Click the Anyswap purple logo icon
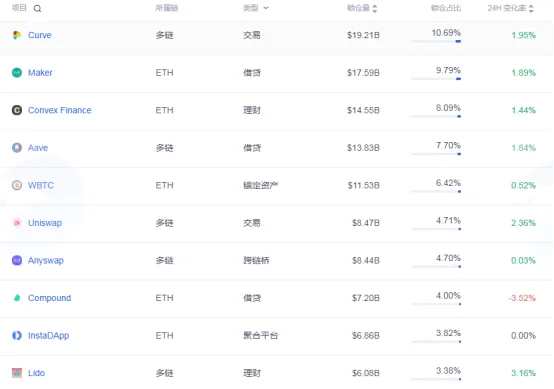The width and height of the screenshot is (554, 389). 17,260
